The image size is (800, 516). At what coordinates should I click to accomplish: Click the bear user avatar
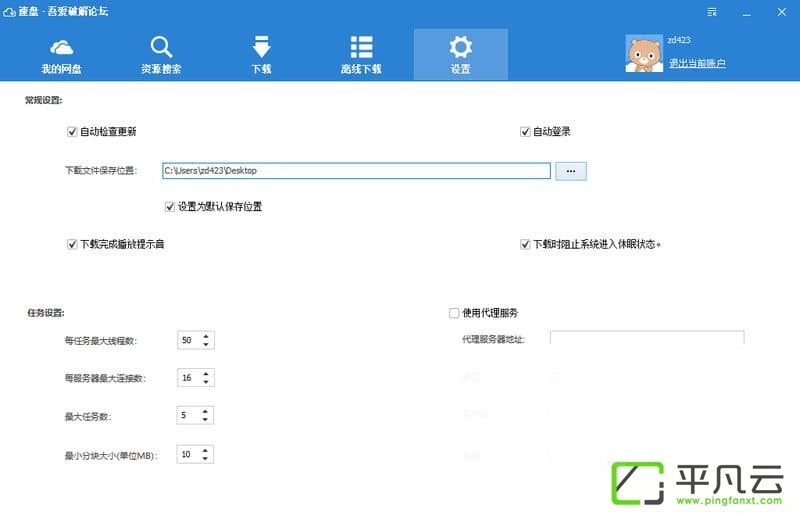pos(644,54)
